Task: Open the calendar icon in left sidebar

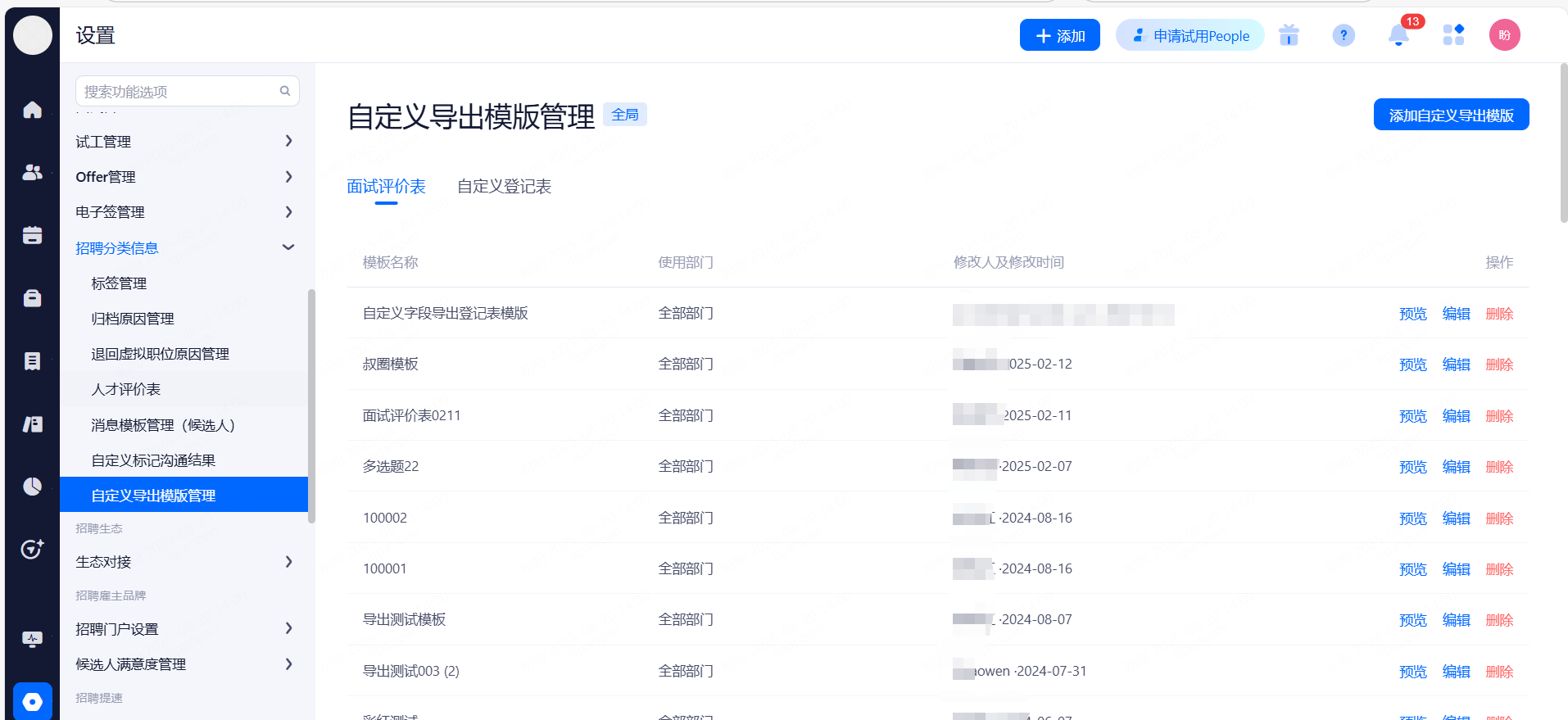Action: [x=32, y=235]
